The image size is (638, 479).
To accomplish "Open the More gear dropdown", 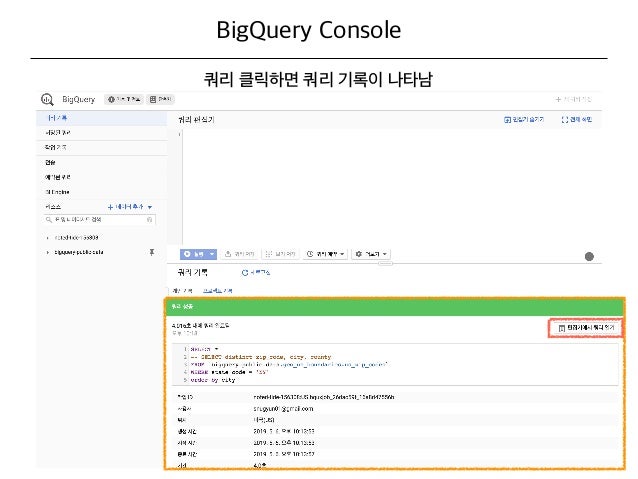I will coord(371,254).
